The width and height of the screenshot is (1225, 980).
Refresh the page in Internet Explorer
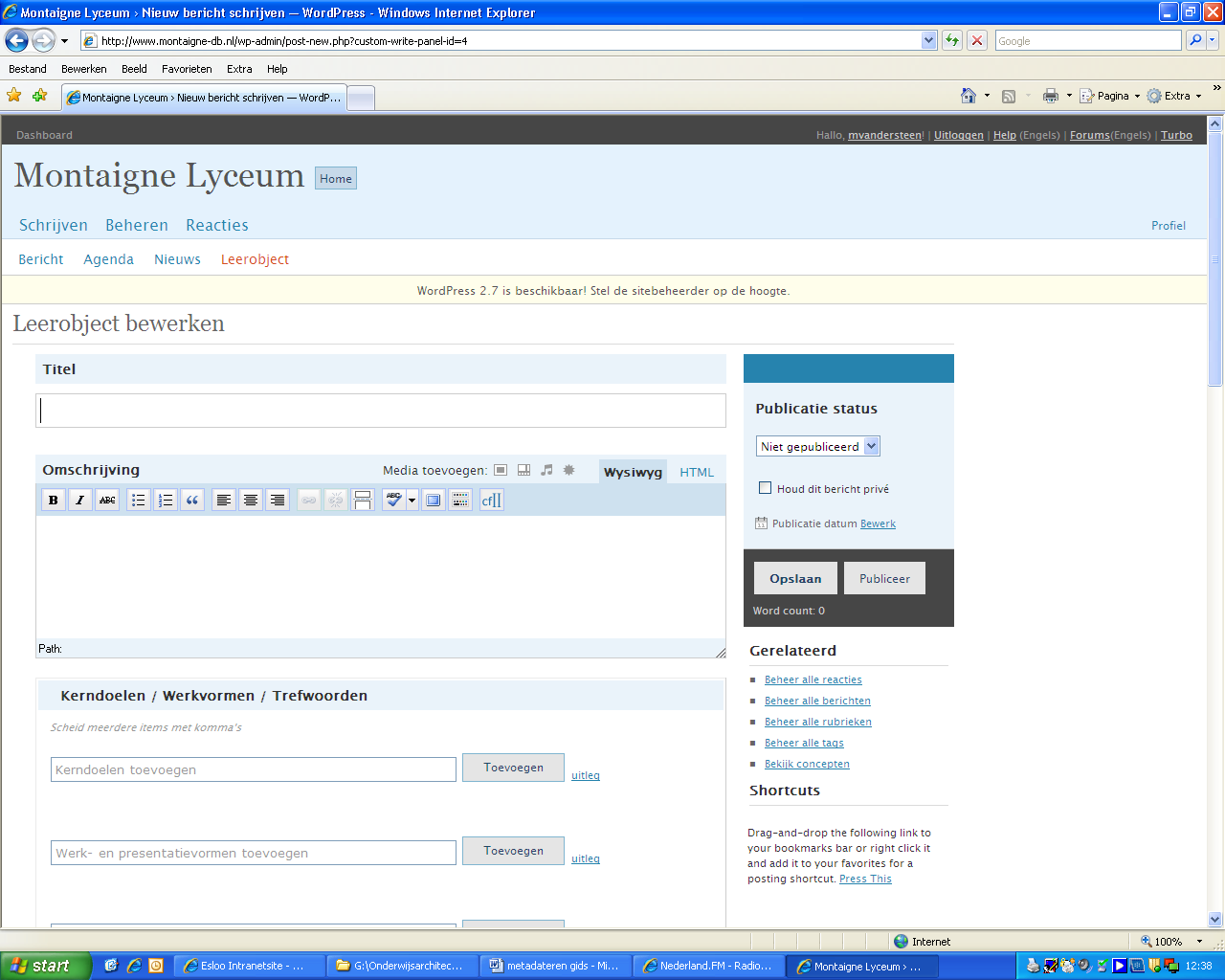click(x=951, y=40)
